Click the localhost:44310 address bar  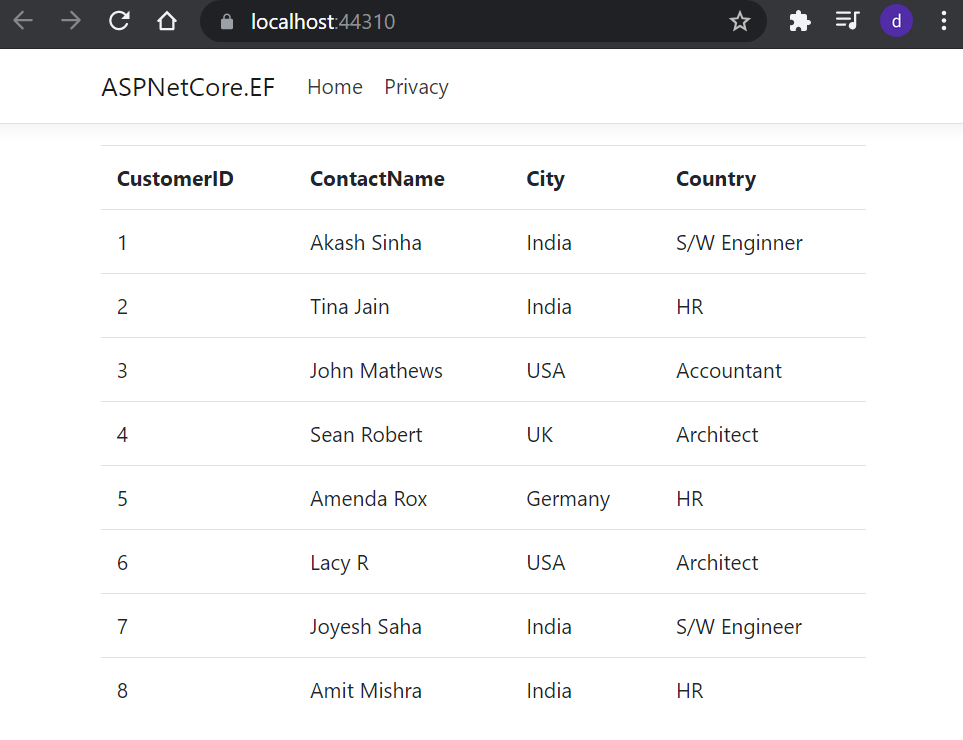click(x=483, y=21)
